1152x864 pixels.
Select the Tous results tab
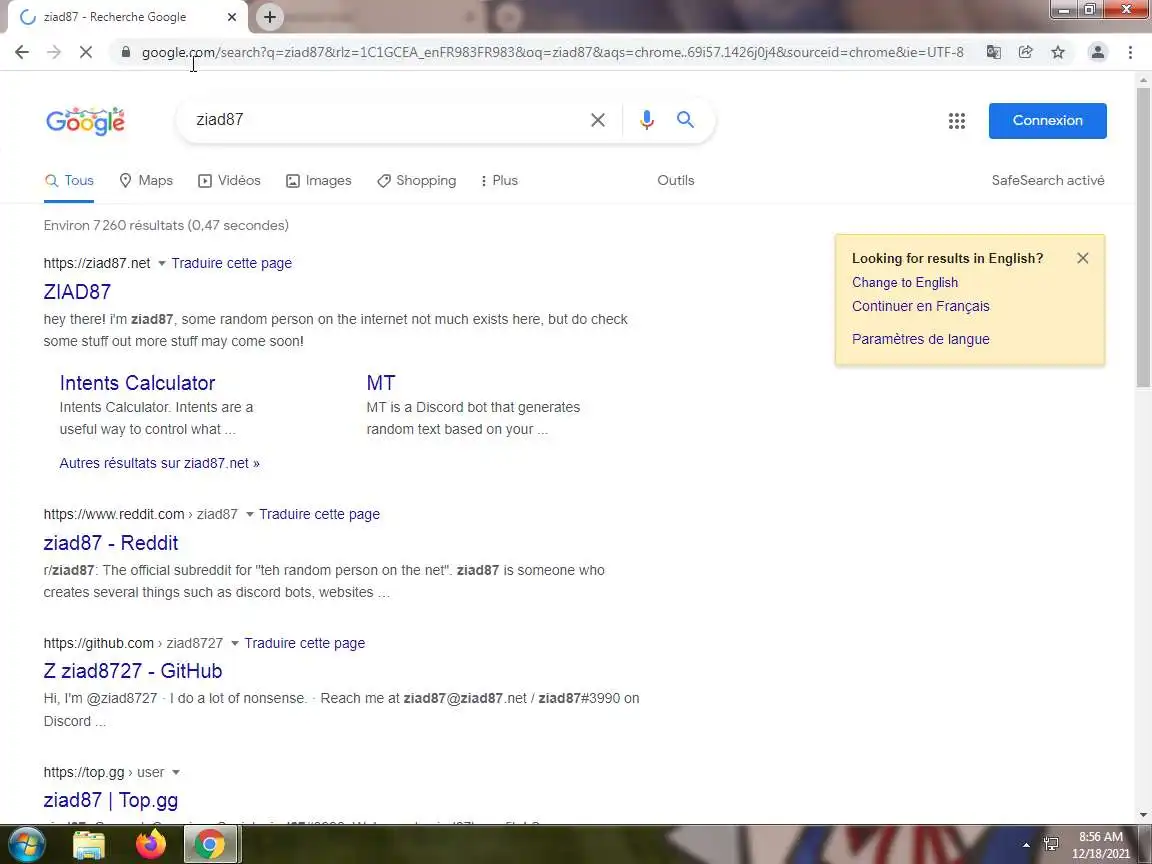(x=69, y=181)
